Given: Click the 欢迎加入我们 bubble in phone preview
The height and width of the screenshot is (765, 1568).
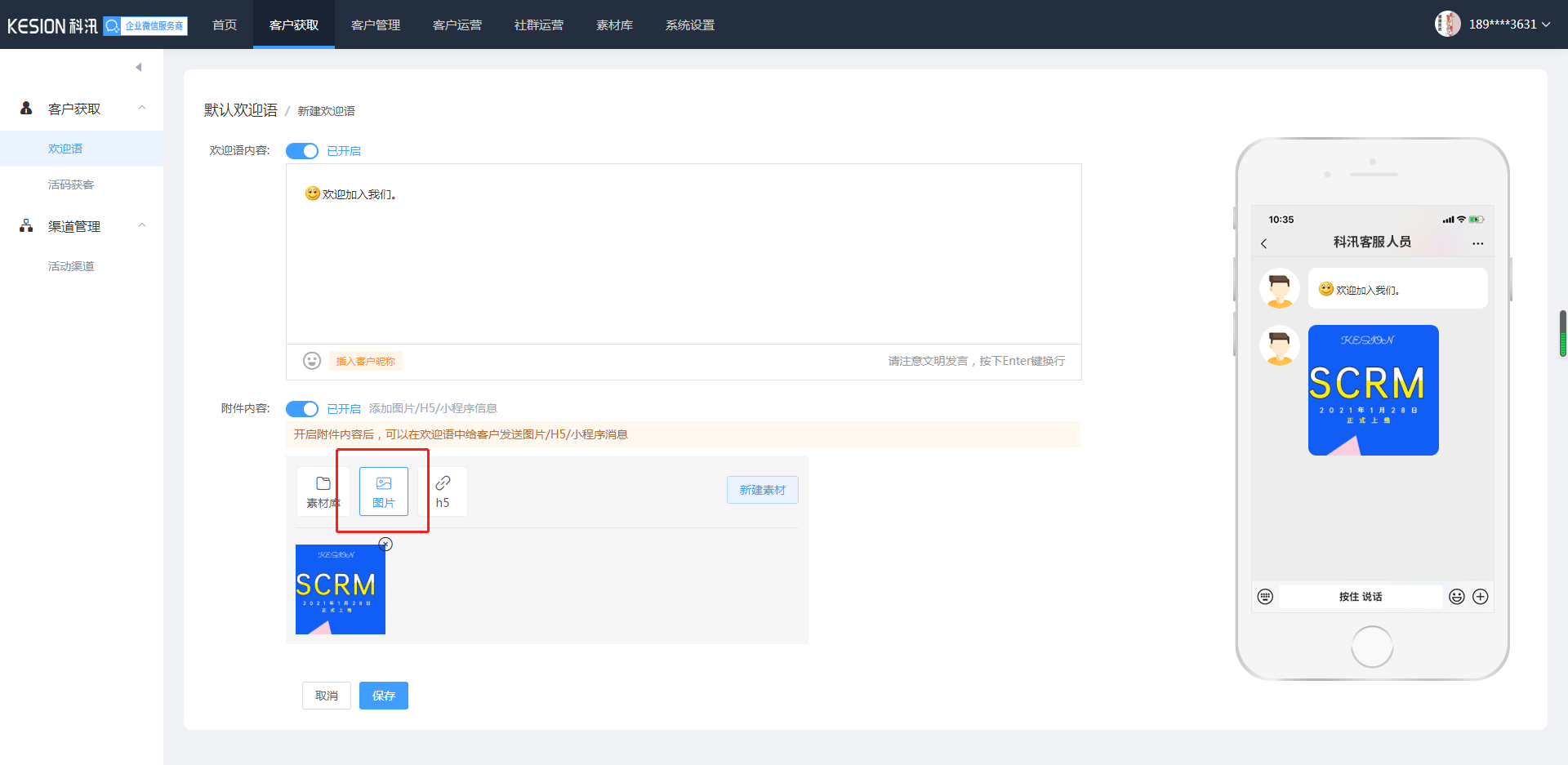Looking at the screenshot, I should 1398,288.
